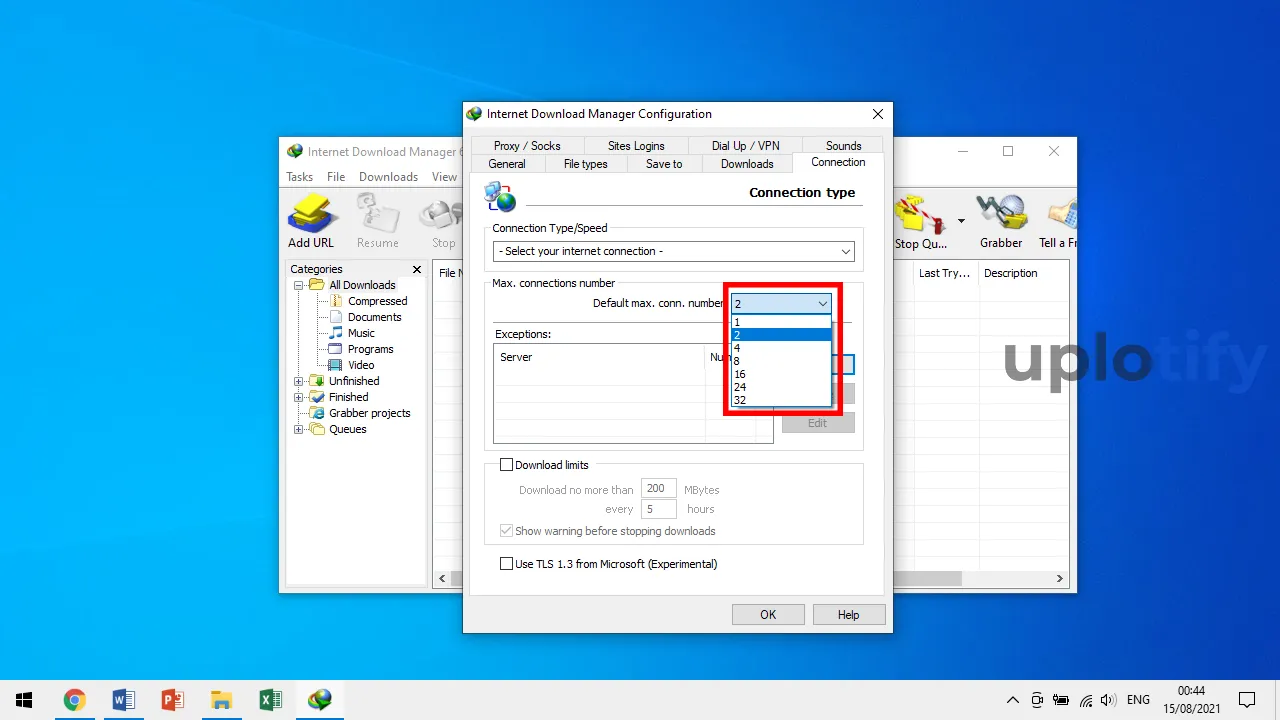Viewport: 1280px width, 720px height.
Task: Click OK in the Configuration dialog
Action: (768, 614)
